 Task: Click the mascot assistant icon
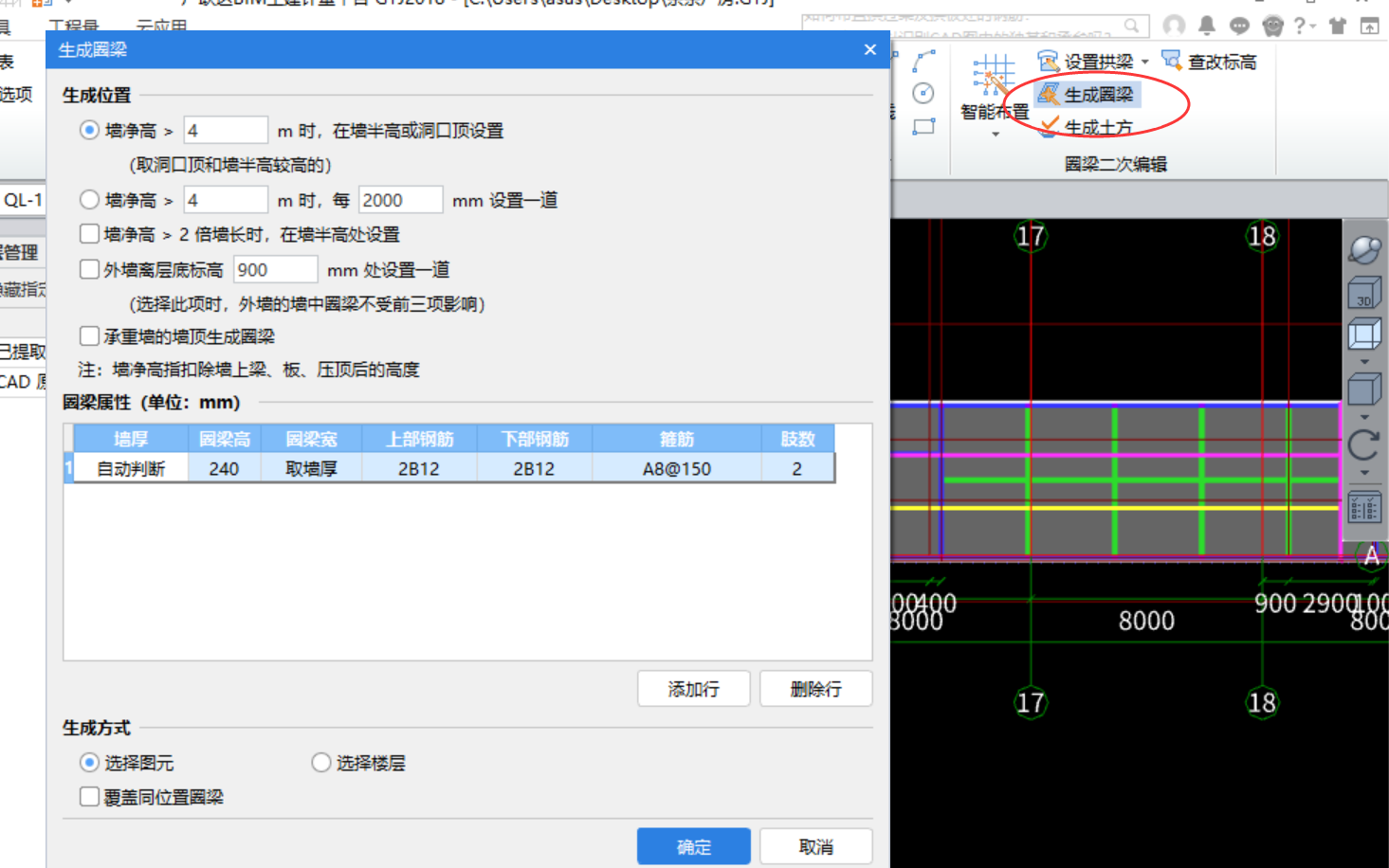pos(1272,26)
